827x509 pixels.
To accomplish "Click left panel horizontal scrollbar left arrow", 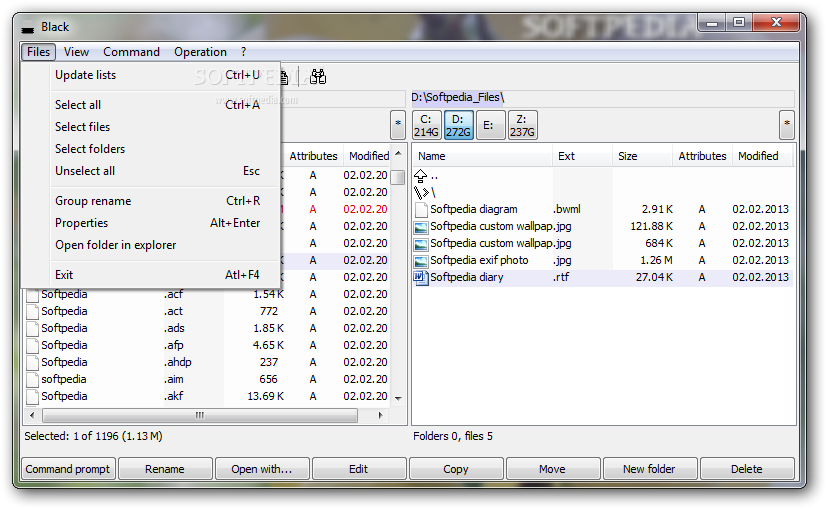I will coord(32,416).
